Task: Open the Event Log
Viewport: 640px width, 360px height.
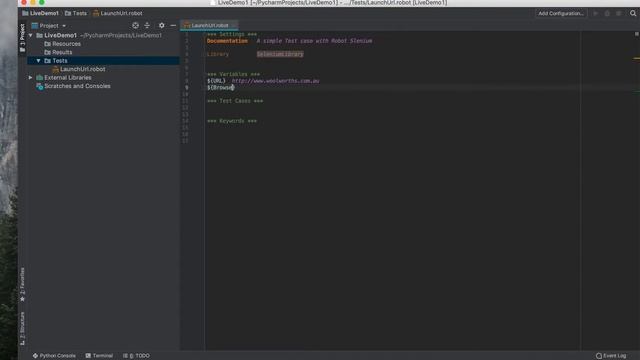Action: 611,356
